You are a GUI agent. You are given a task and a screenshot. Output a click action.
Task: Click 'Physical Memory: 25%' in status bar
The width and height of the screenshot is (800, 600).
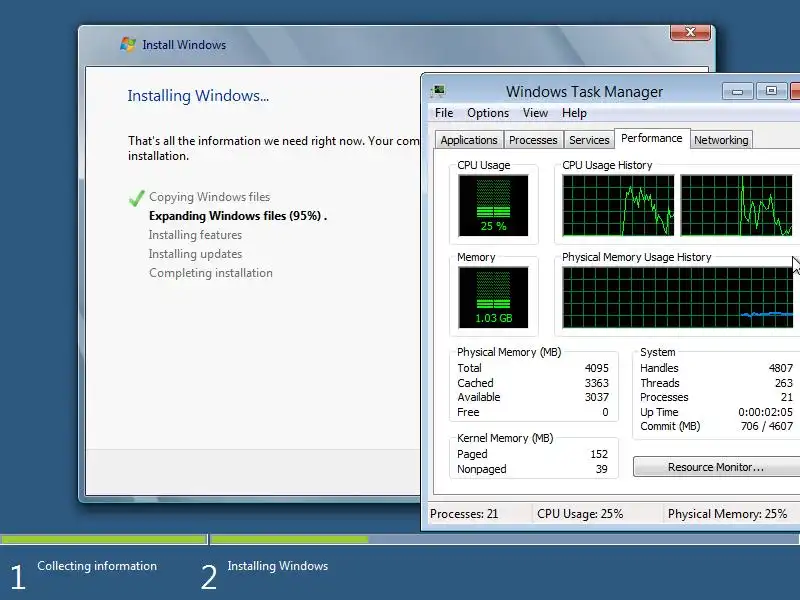pos(728,514)
